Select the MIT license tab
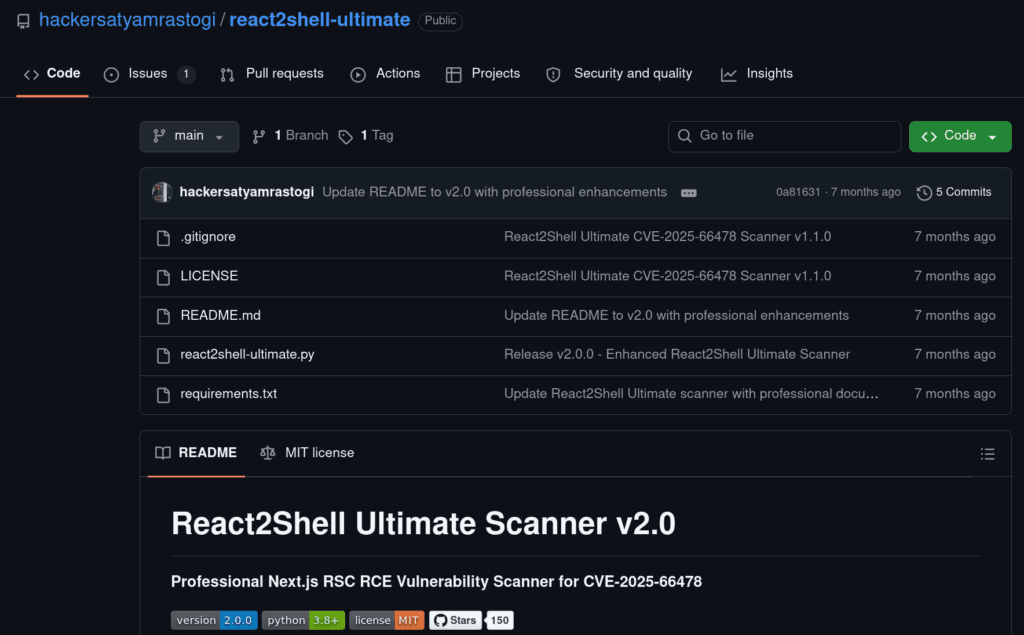This screenshot has width=1024, height=635. [x=307, y=453]
